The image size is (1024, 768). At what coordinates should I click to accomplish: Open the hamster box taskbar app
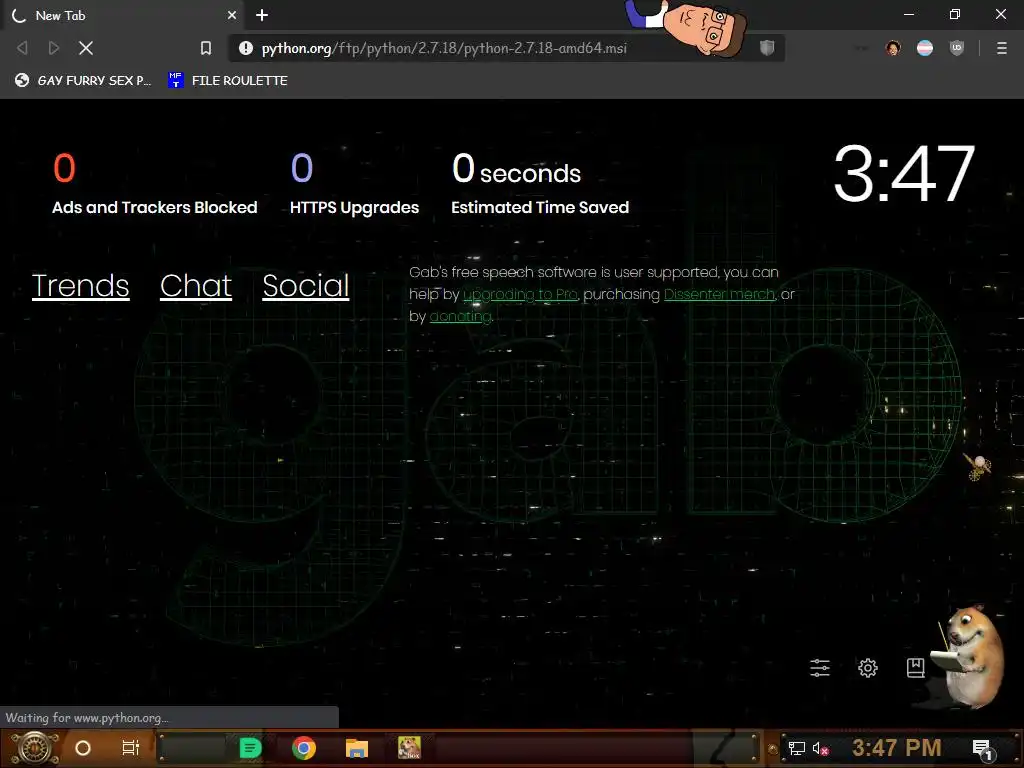(409, 747)
